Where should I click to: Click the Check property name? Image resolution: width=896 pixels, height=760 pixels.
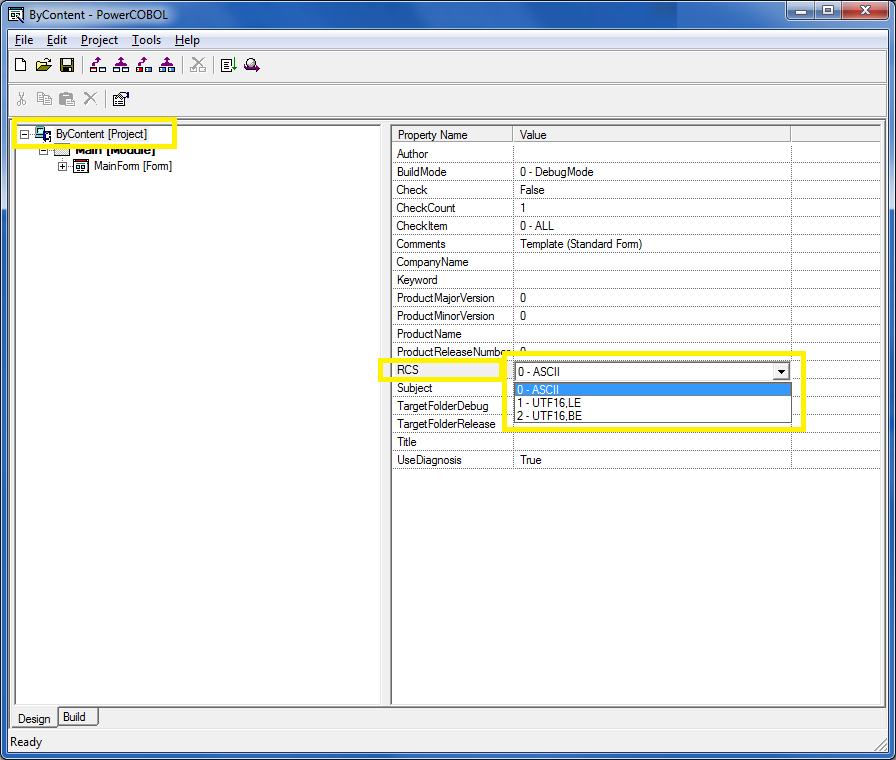pyautogui.click(x=412, y=190)
